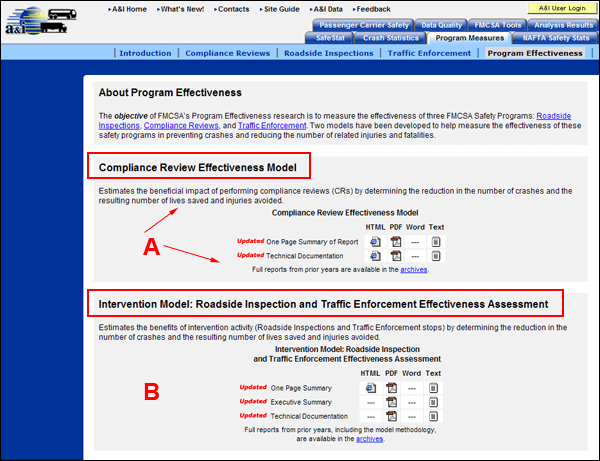Select the Program Measures tab

pyautogui.click(x=470, y=38)
